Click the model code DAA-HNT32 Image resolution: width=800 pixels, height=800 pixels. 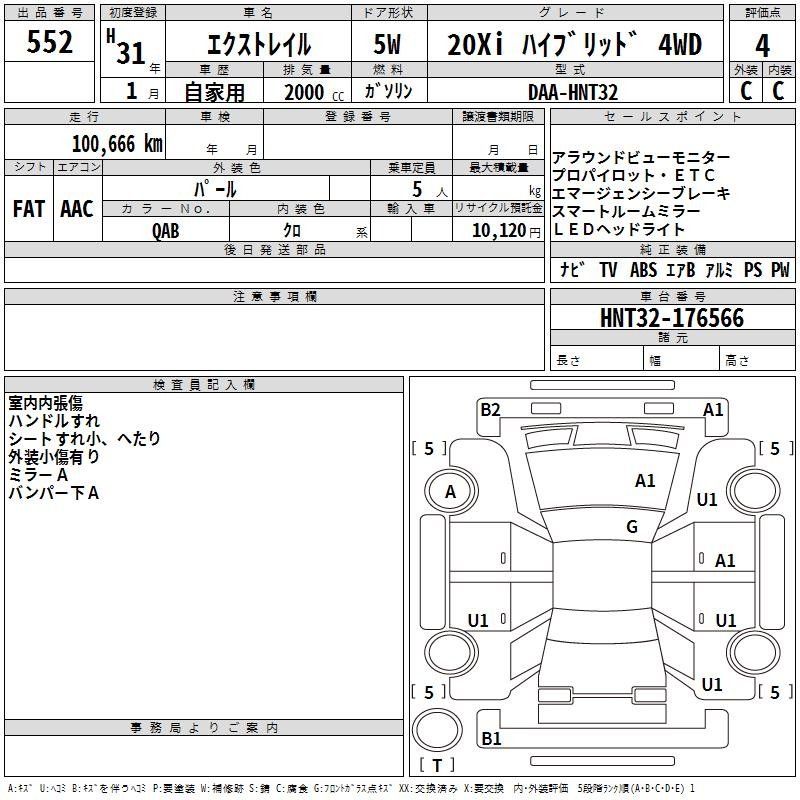coord(573,92)
